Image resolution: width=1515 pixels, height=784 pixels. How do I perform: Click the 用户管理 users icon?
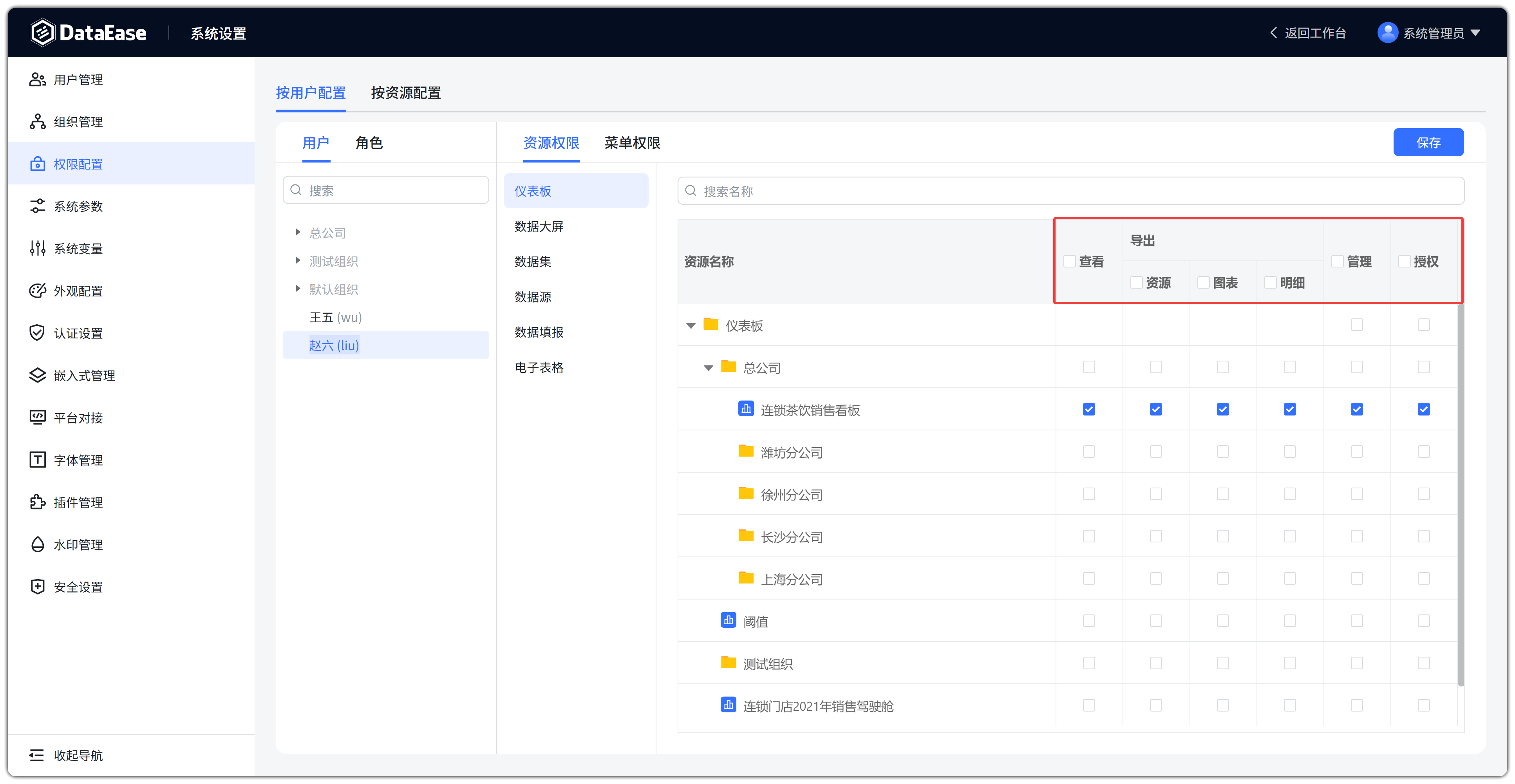[x=38, y=79]
